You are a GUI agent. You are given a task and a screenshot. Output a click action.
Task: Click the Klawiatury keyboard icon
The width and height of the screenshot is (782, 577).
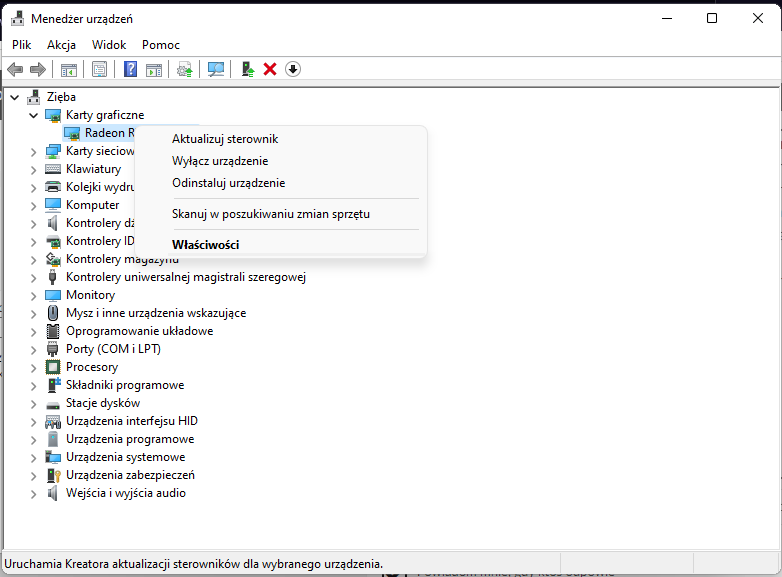click(x=53, y=169)
